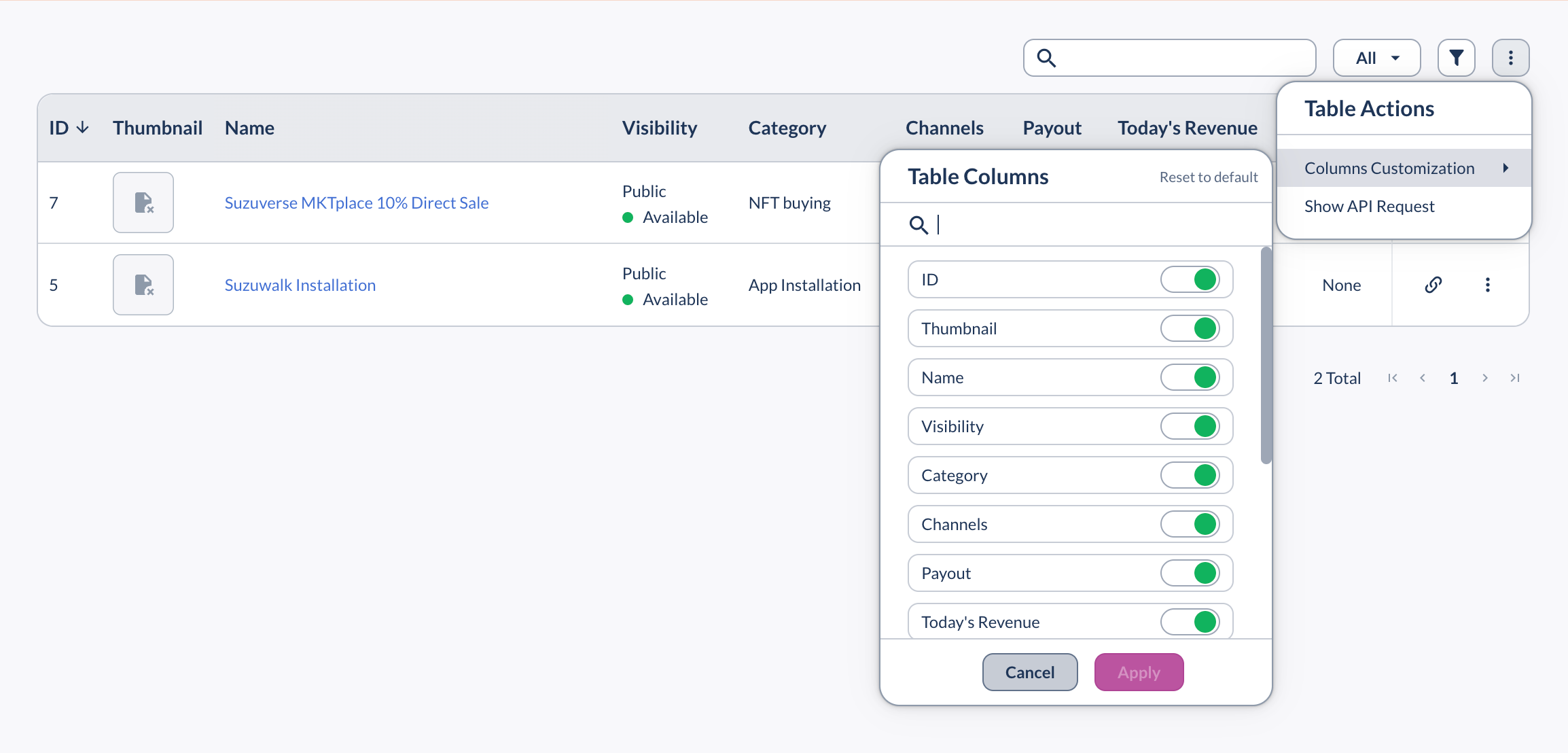
Task: Turn off the Channels column toggle
Action: click(1190, 524)
